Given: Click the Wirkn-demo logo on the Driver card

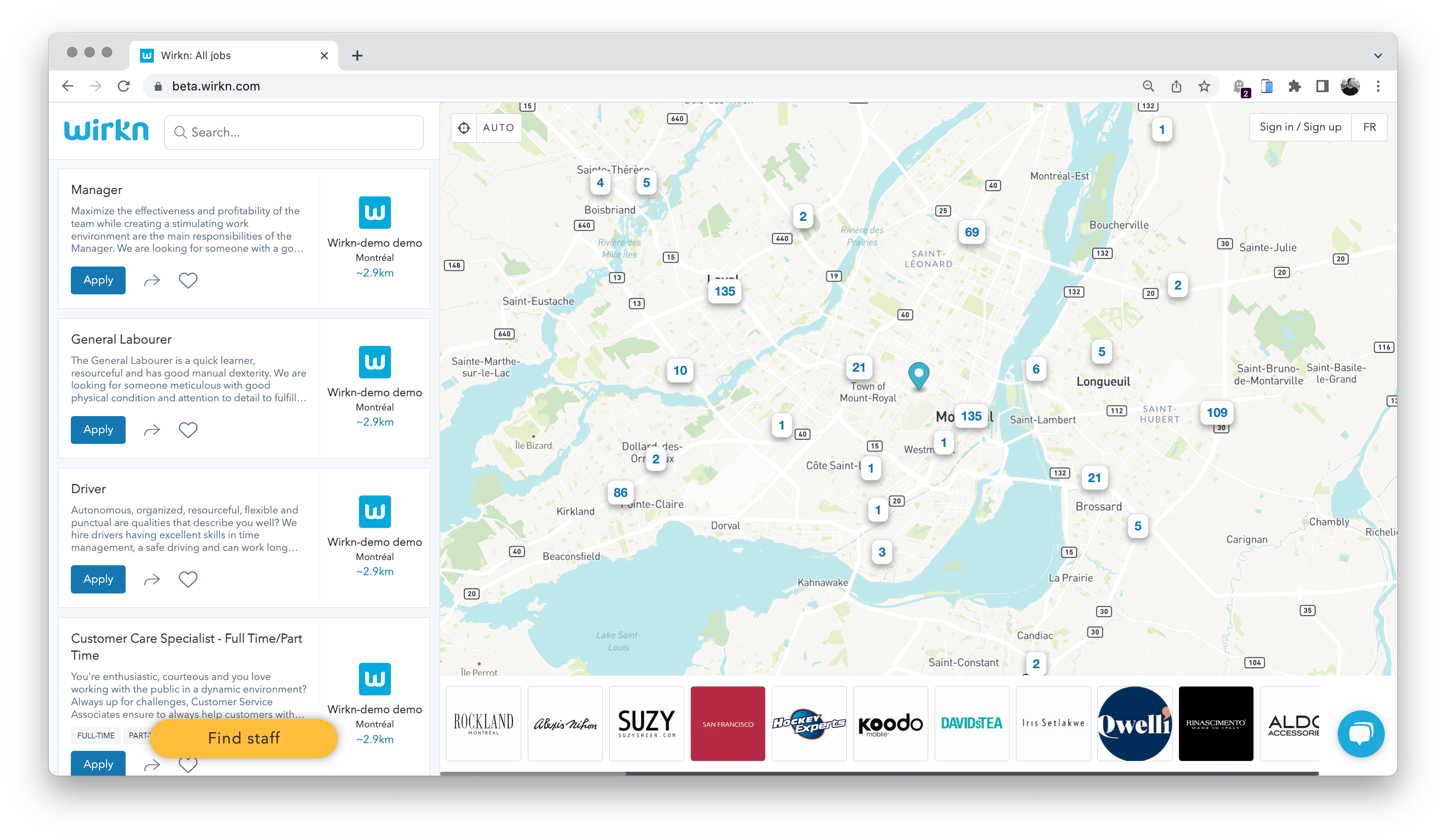Looking at the screenshot, I should point(374,511).
